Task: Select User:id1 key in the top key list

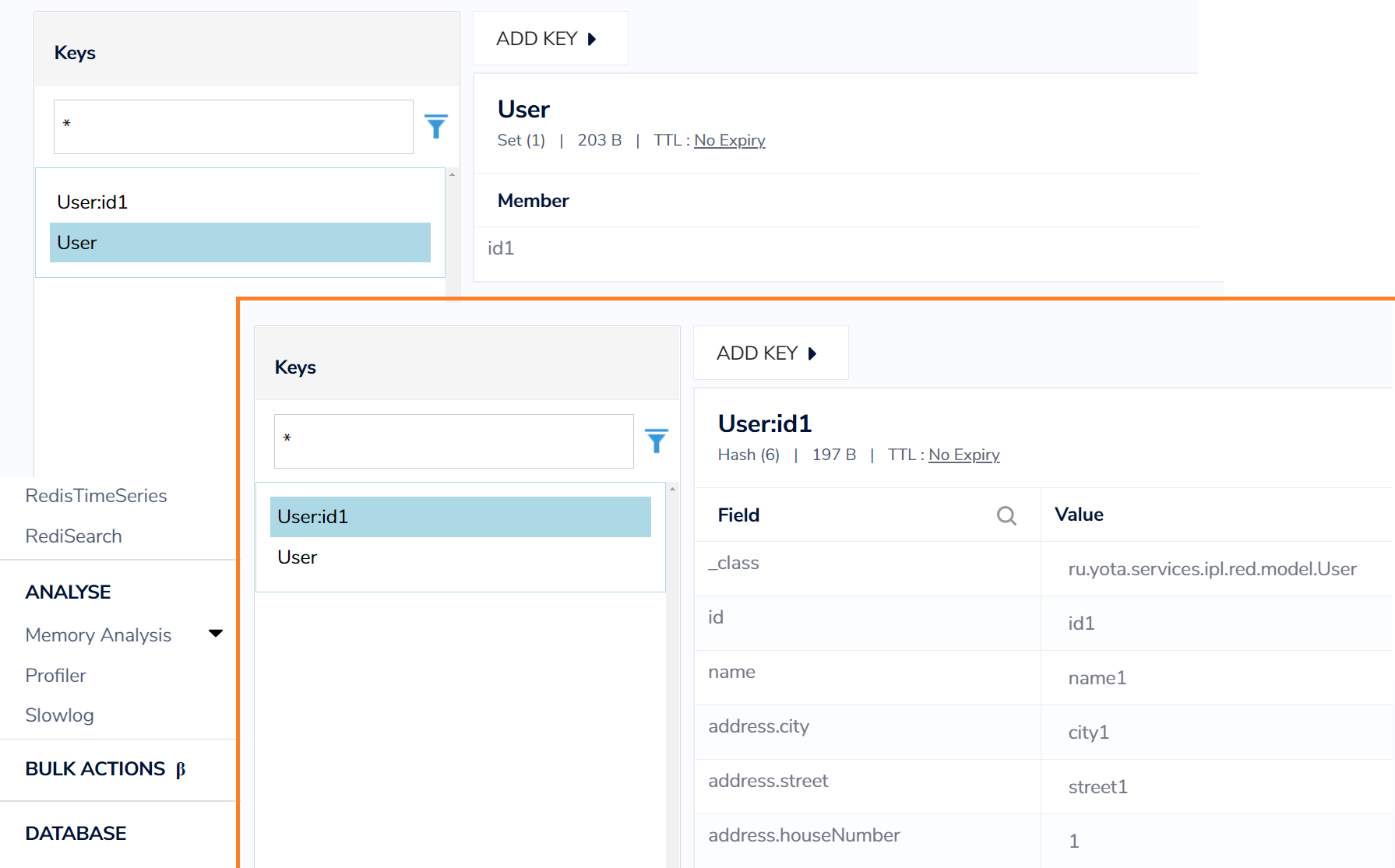Action: point(92,202)
